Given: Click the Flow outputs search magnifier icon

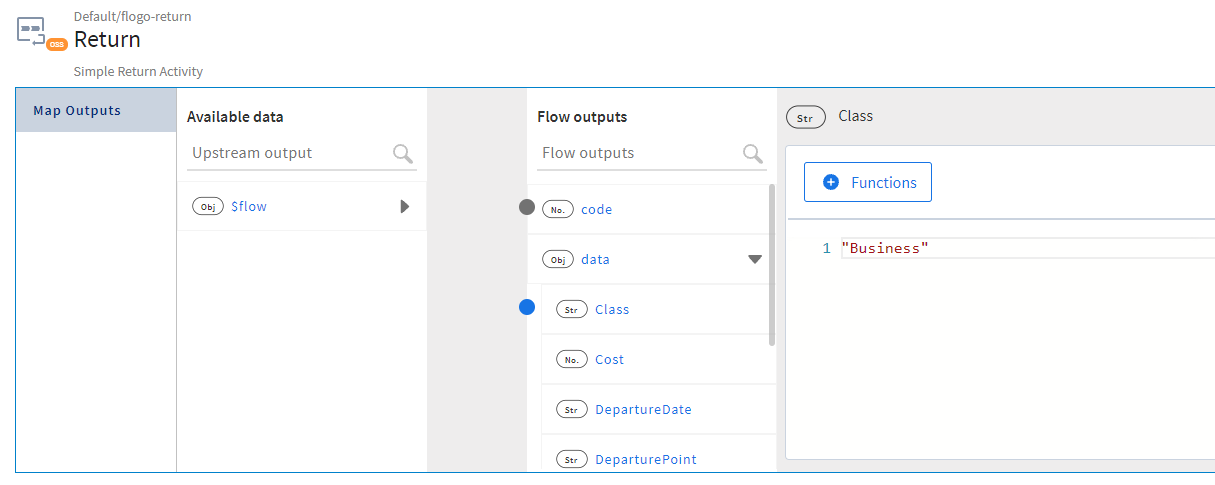Looking at the screenshot, I should tap(752, 153).
